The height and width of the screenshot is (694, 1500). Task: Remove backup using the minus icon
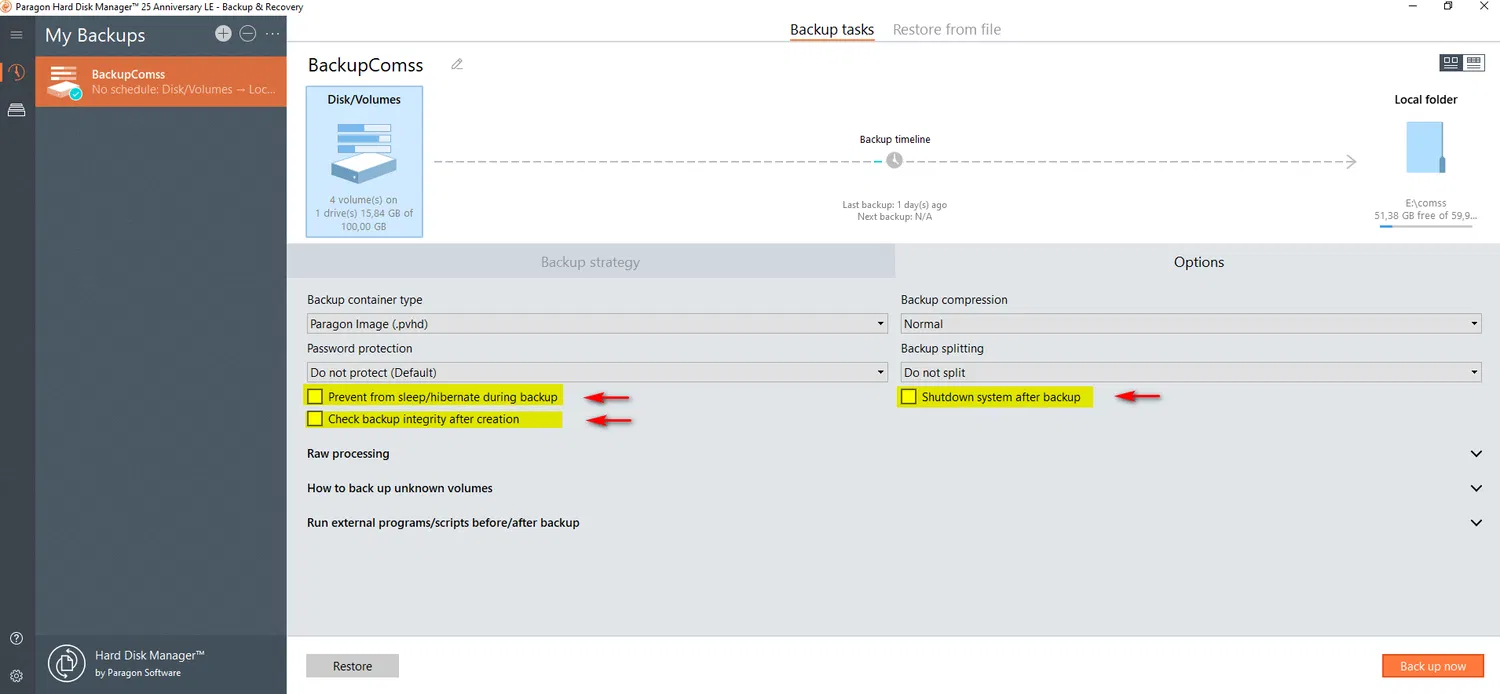pyautogui.click(x=248, y=34)
